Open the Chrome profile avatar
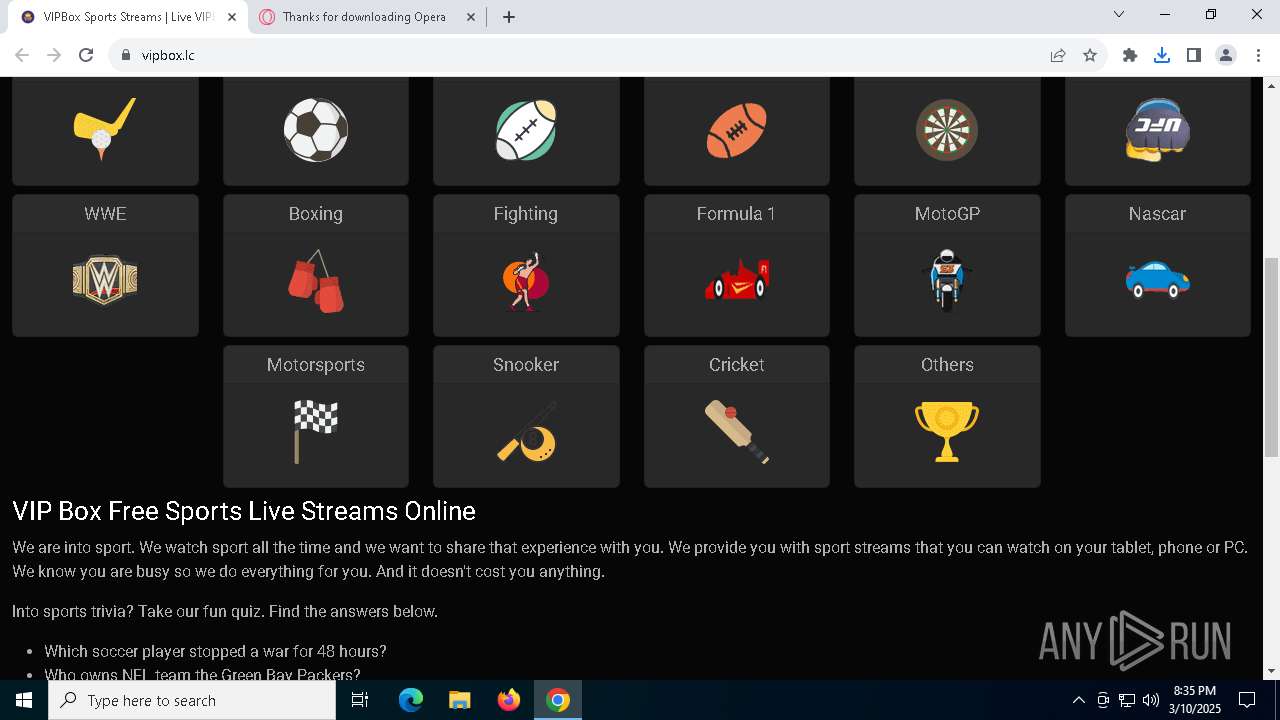The width and height of the screenshot is (1280, 720). pos(1226,55)
